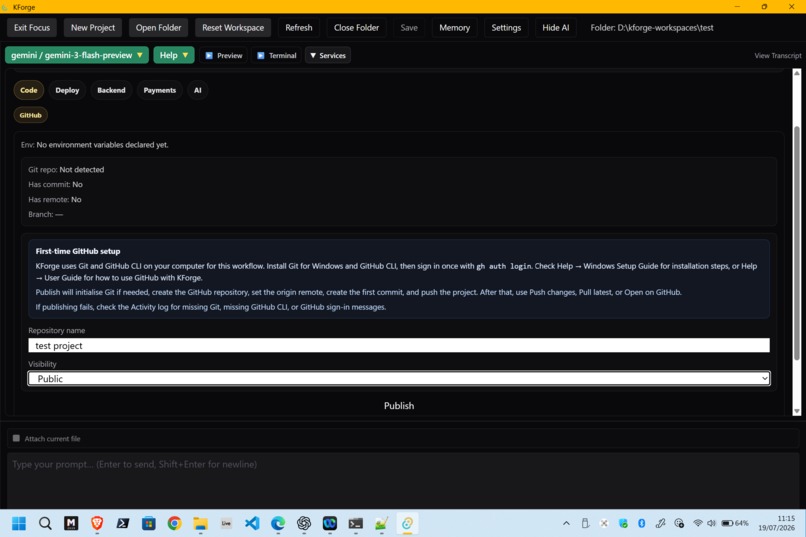The width and height of the screenshot is (806, 537).
Task: Click 'Has commit: No' status line
Action: click(55, 184)
